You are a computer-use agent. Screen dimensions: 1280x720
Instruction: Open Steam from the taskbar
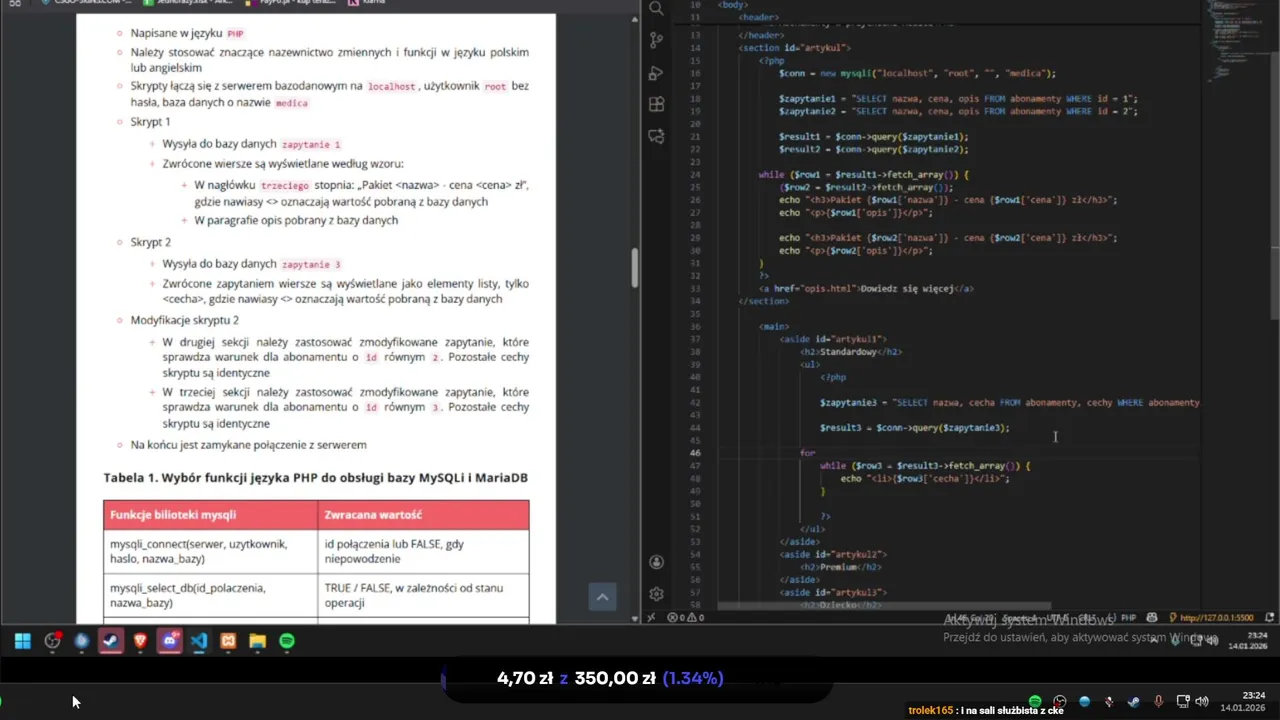coord(111,641)
